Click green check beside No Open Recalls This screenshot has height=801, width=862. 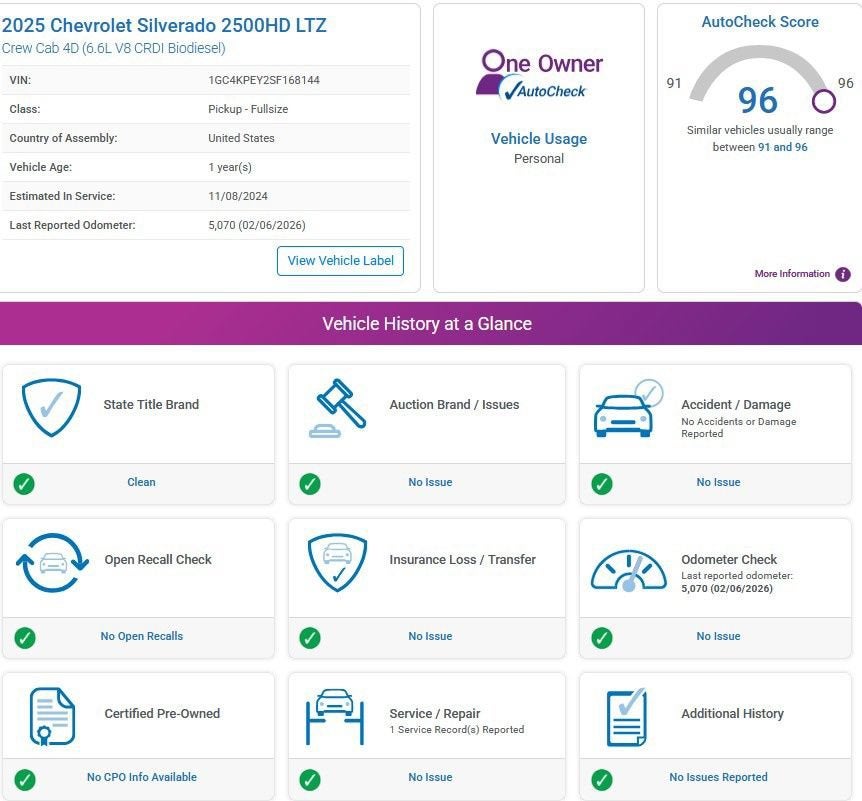click(x=25, y=638)
